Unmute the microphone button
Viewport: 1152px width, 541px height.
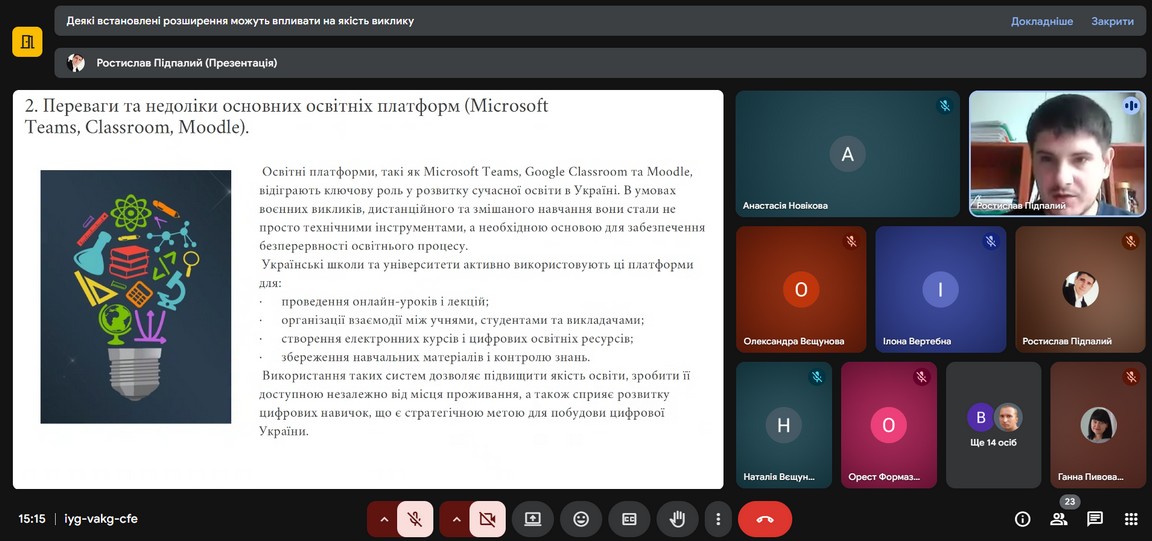click(415, 519)
